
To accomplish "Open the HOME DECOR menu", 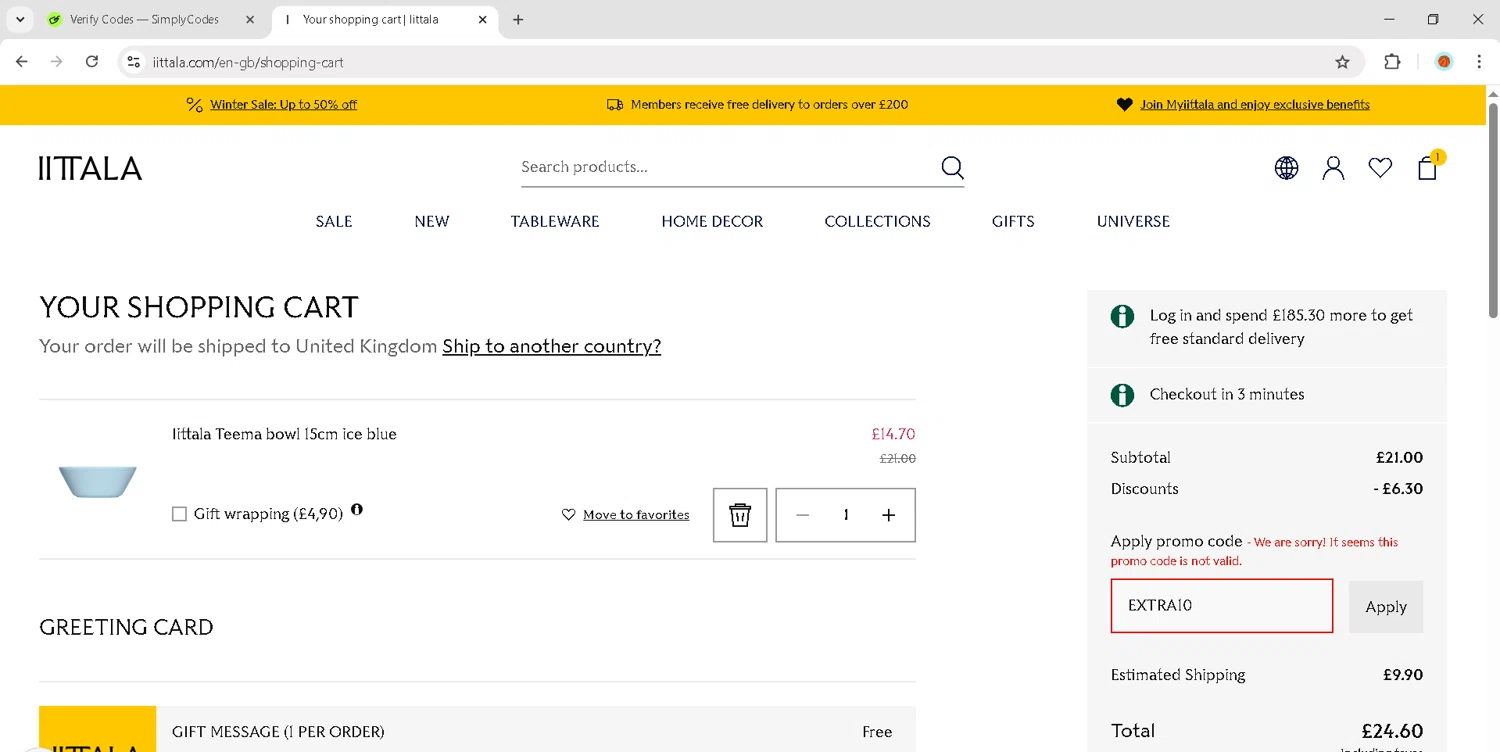I will point(712,222).
